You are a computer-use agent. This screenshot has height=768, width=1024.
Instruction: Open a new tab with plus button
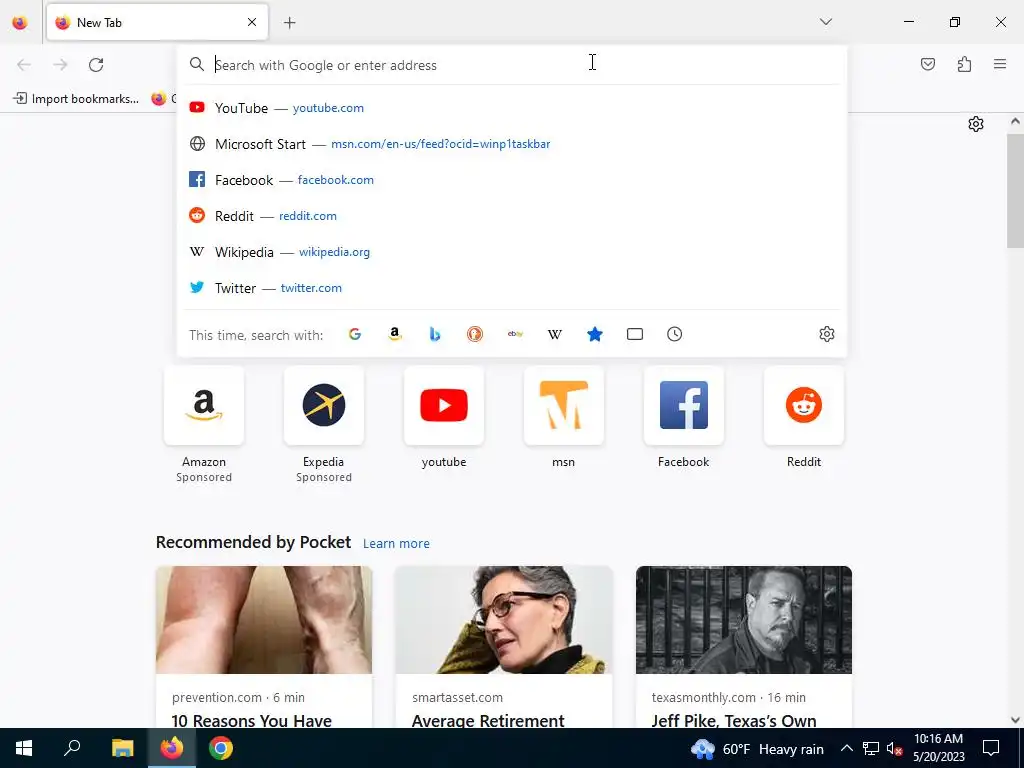[x=290, y=23]
